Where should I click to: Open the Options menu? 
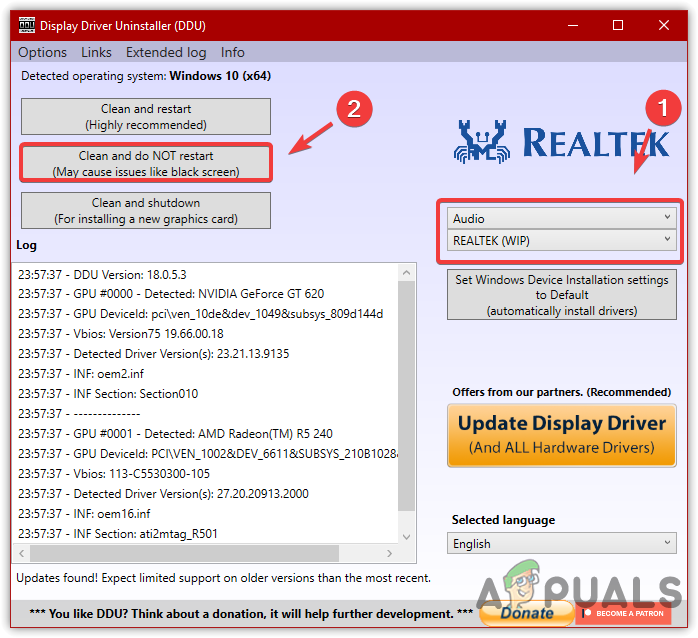(x=42, y=53)
